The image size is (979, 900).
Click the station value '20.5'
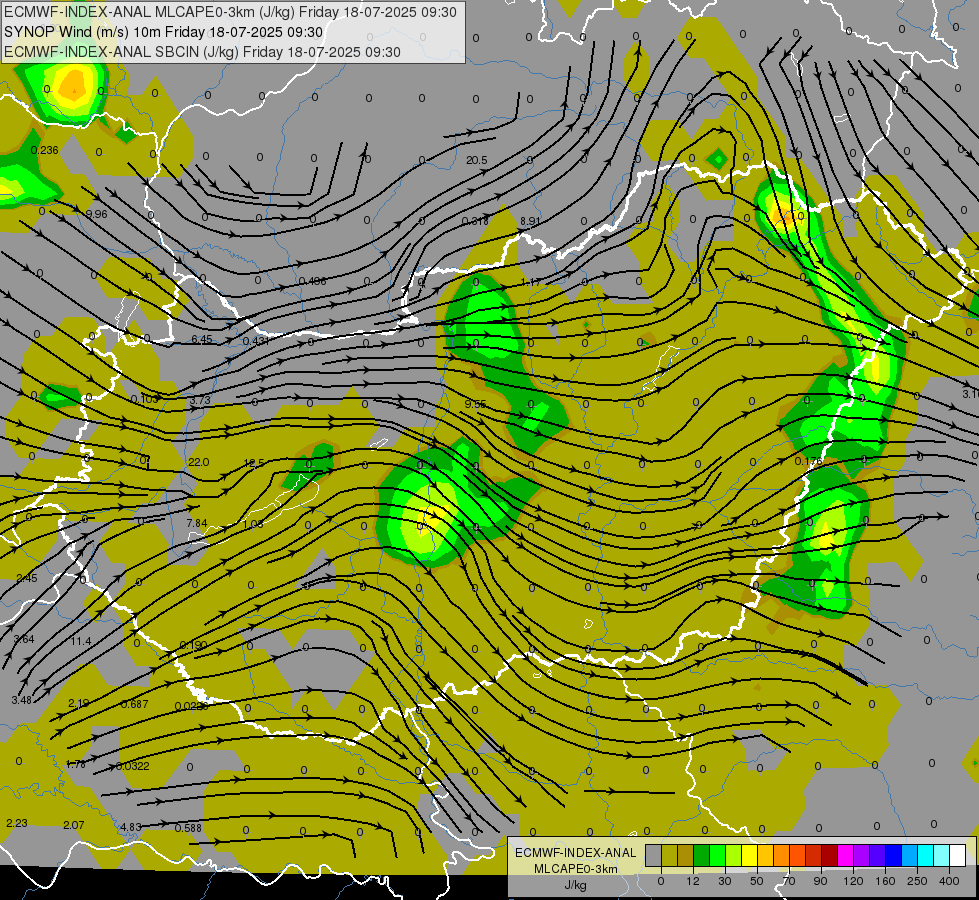pyautogui.click(x=476, y=161)
